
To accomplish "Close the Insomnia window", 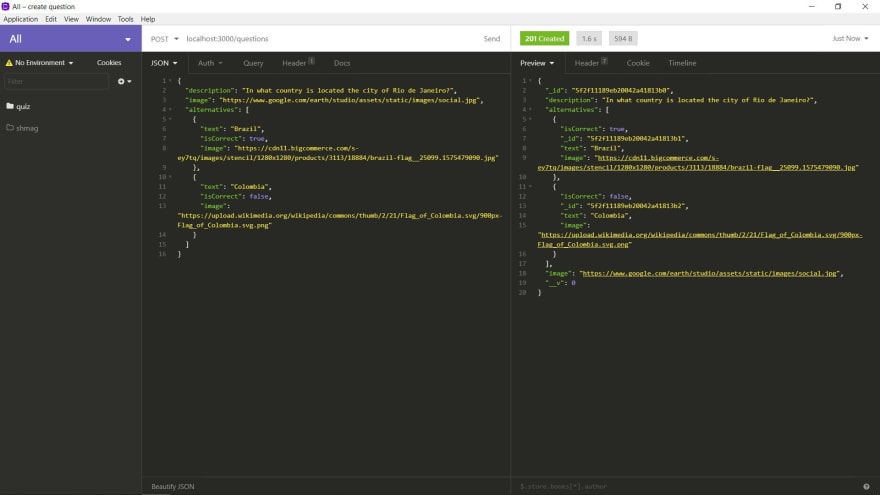I will [865, 6].
